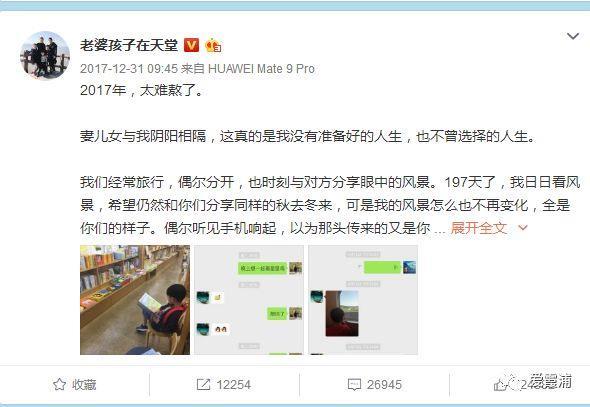Viewport: 590px width, 407px height.
Task: Click the thumbs-up like icon
Action: coord(500,384)
